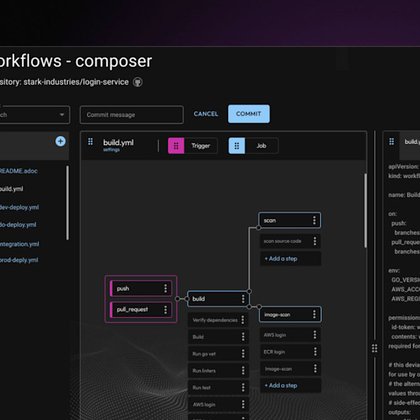Screen dimensions: 420x420
Task: Open the image-scan job options menu
Action: point(314,314)
